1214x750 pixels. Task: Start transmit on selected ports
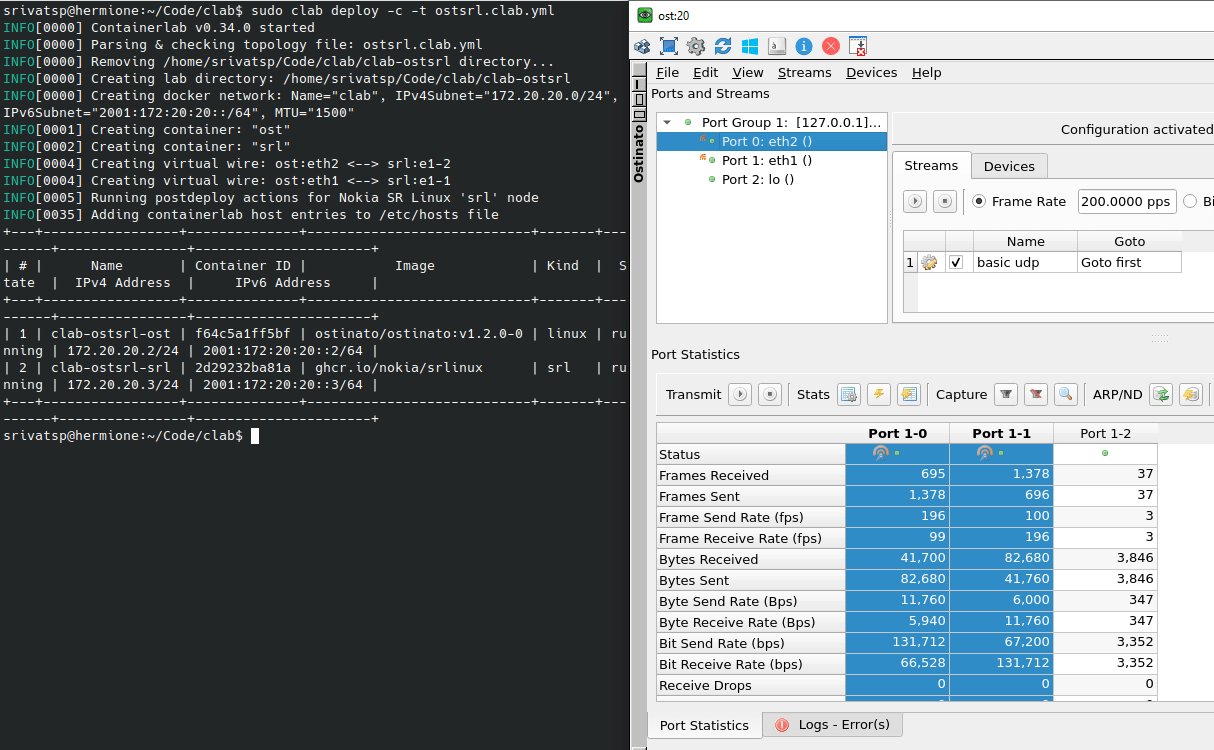point(739,394)
